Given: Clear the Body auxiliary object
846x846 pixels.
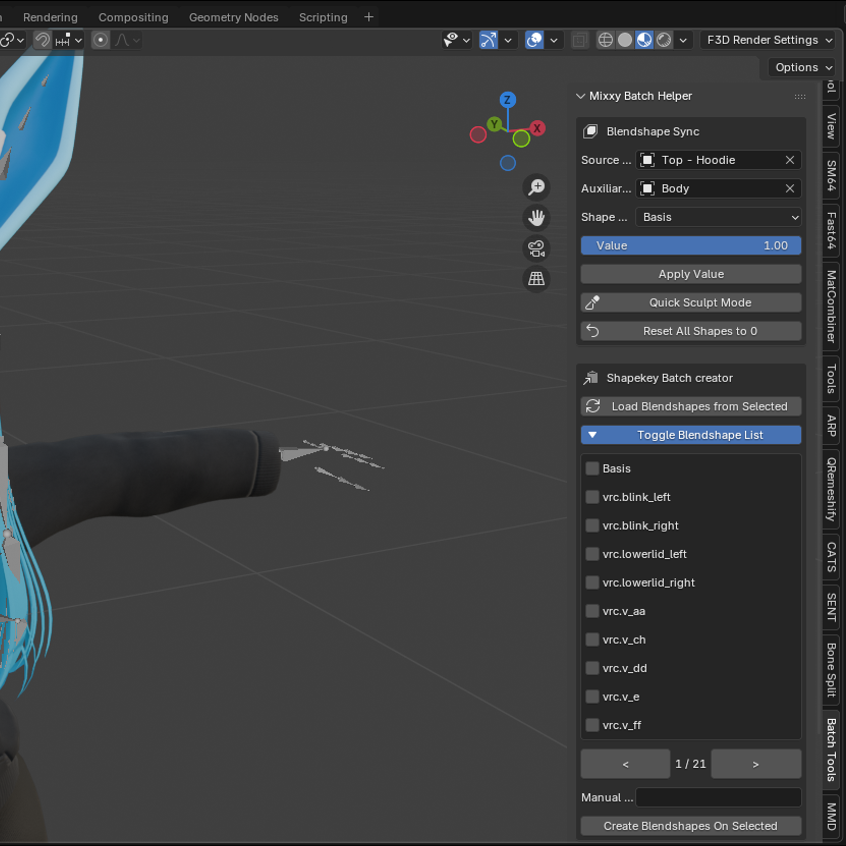Looking at the screenshot, I should pyautogui.click(x=790, y=189).
